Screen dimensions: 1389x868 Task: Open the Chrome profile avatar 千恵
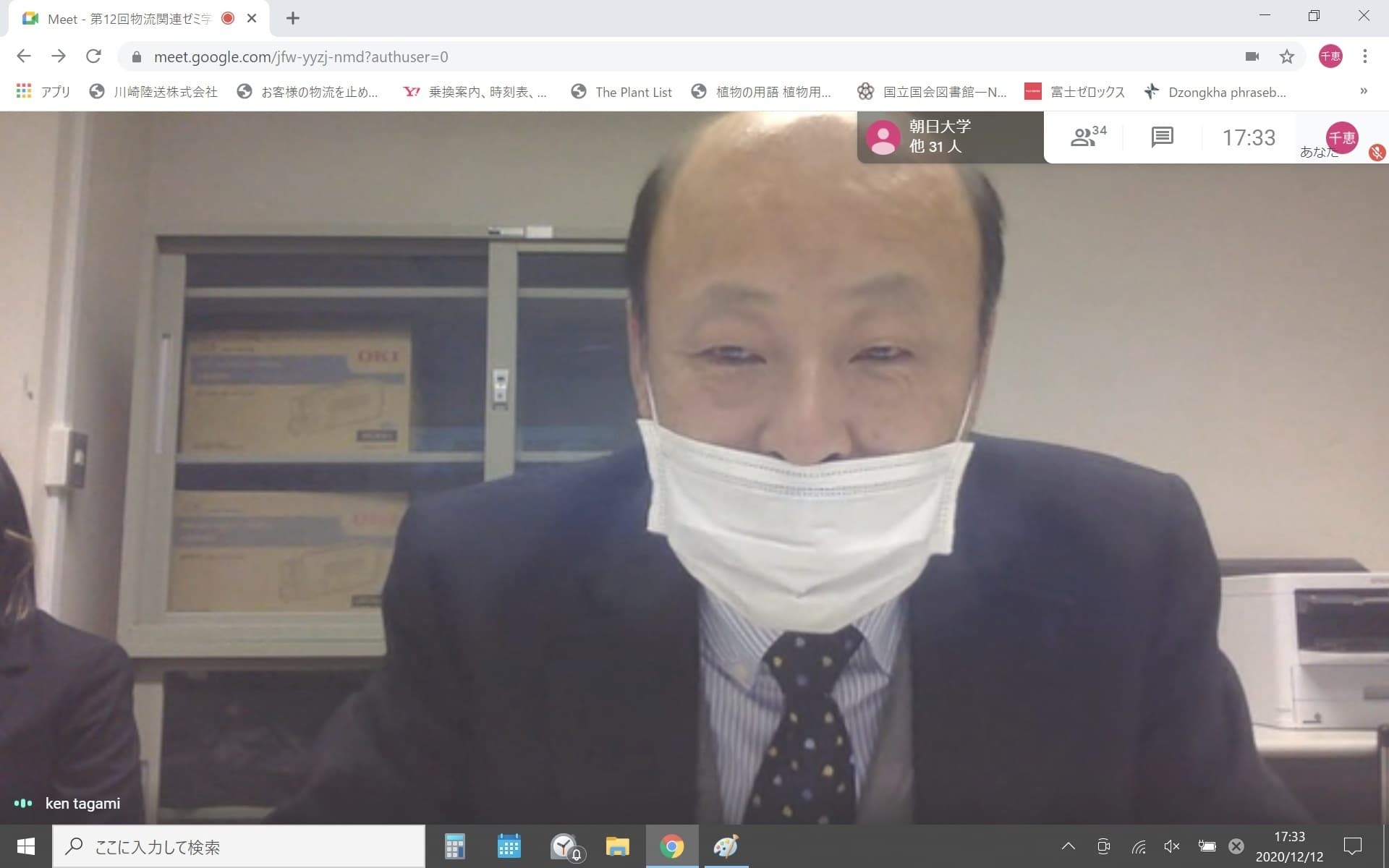click(x=1330, y=56)
